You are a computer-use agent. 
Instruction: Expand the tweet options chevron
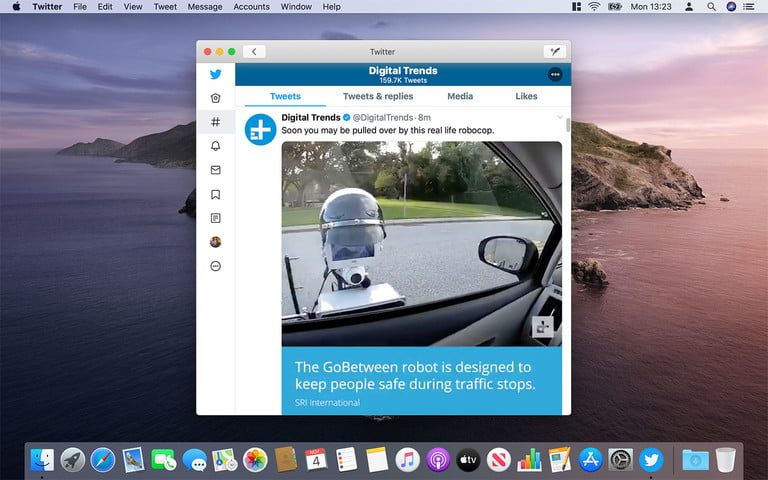(x=560, y=117)
